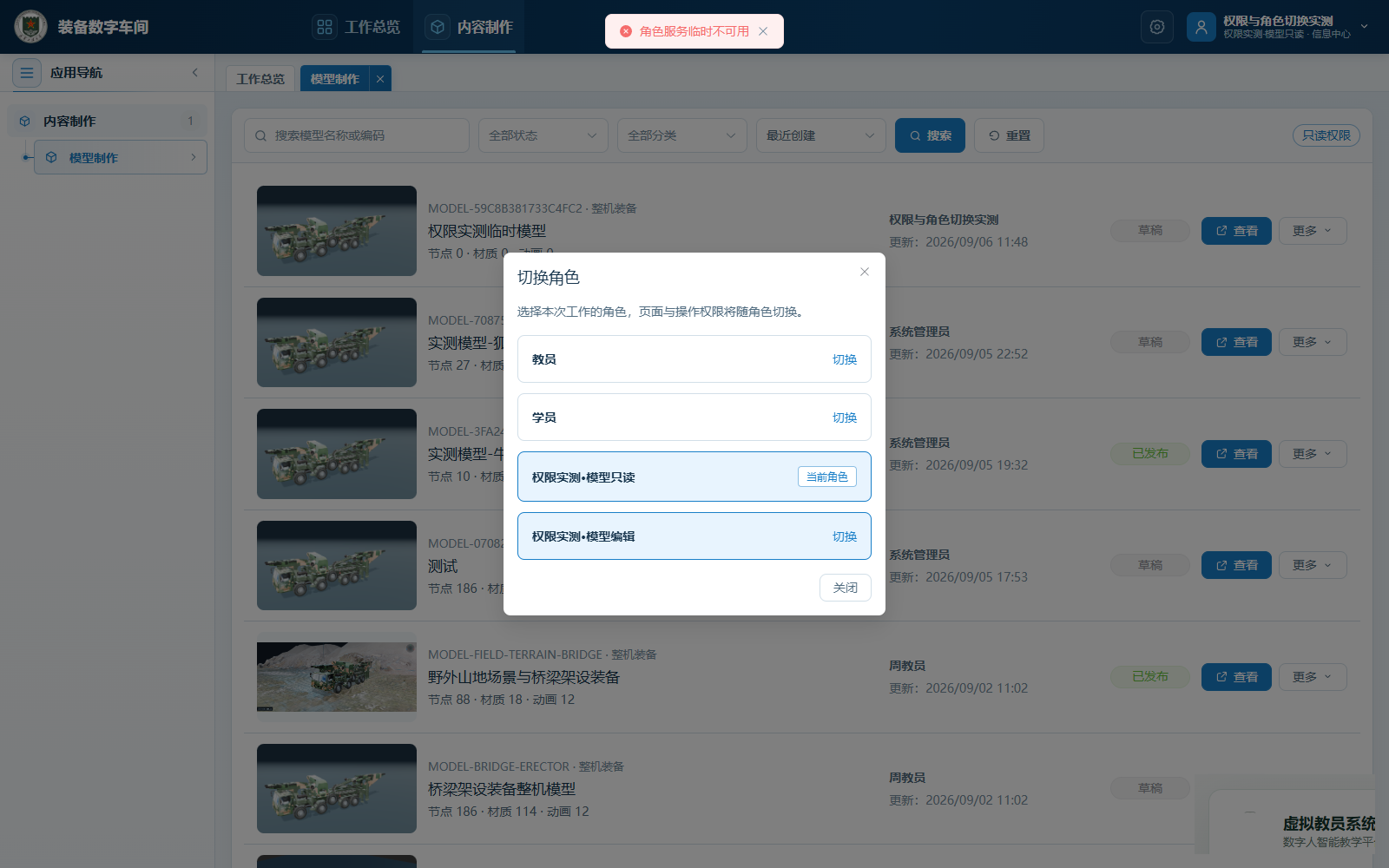Select the 模型制作 page tab

335,79
